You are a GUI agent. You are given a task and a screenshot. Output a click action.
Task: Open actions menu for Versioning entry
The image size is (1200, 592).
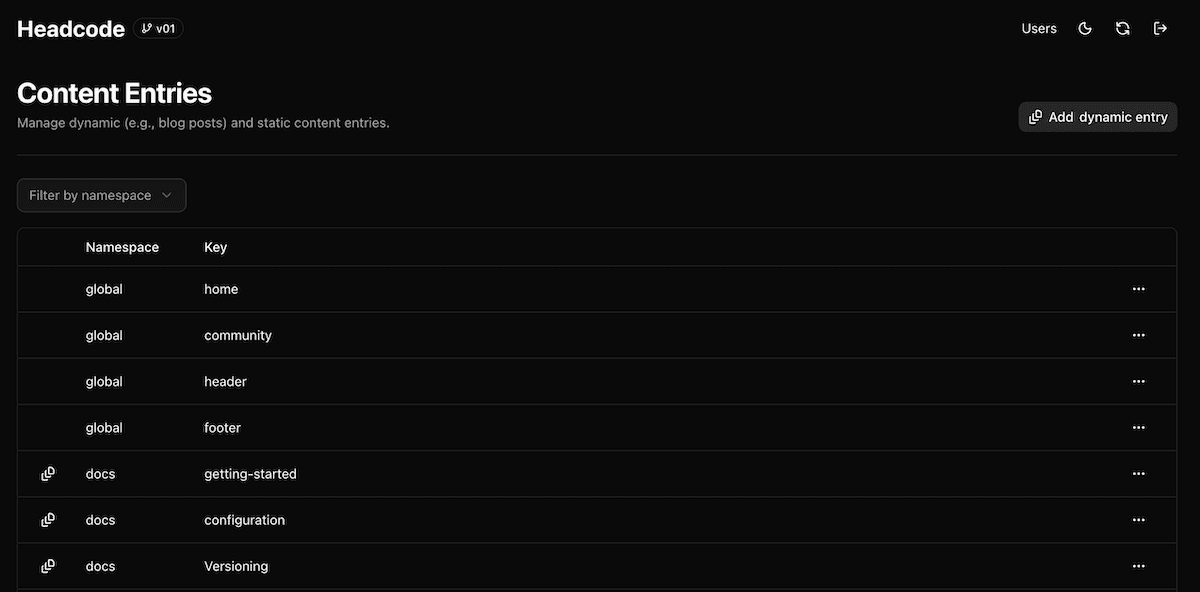click(x=1138, y=566)
